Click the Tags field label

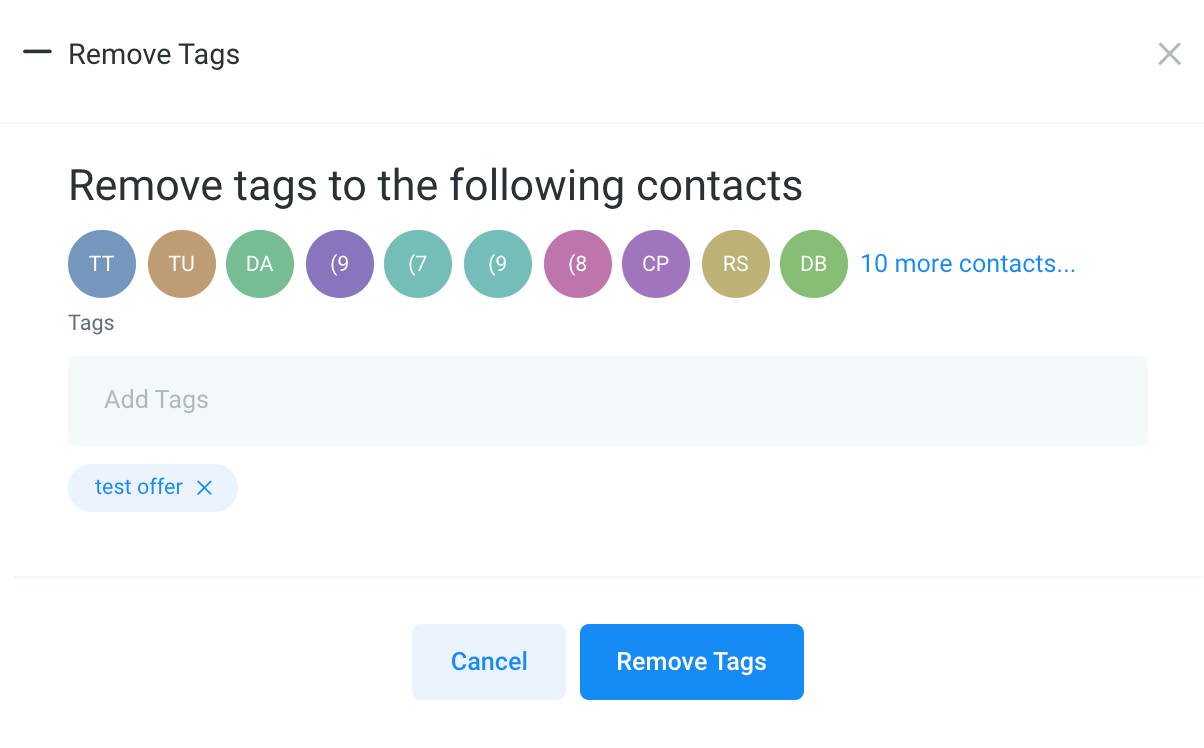click(x=91, y=323)
